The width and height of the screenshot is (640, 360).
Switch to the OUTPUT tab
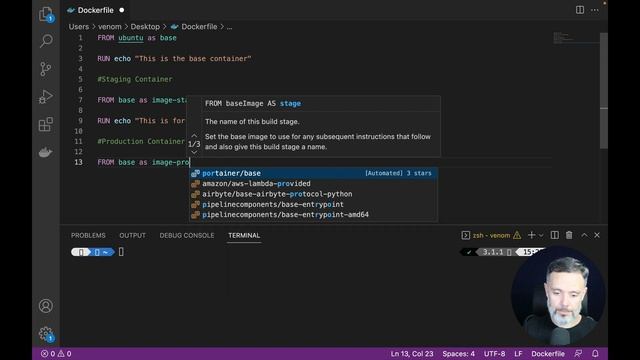pos(132,236)
